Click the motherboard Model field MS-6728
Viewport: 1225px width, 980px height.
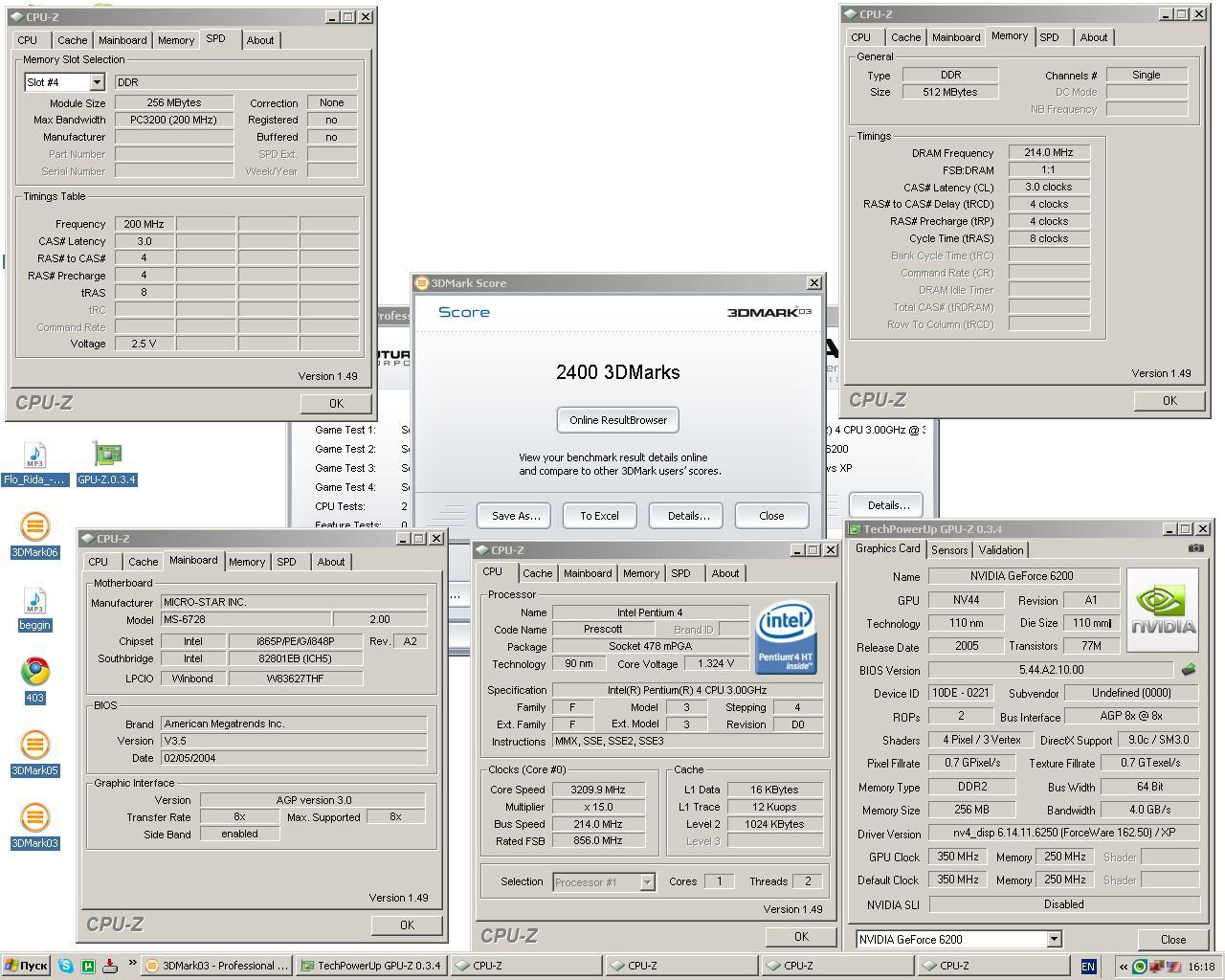pos(246,620)
